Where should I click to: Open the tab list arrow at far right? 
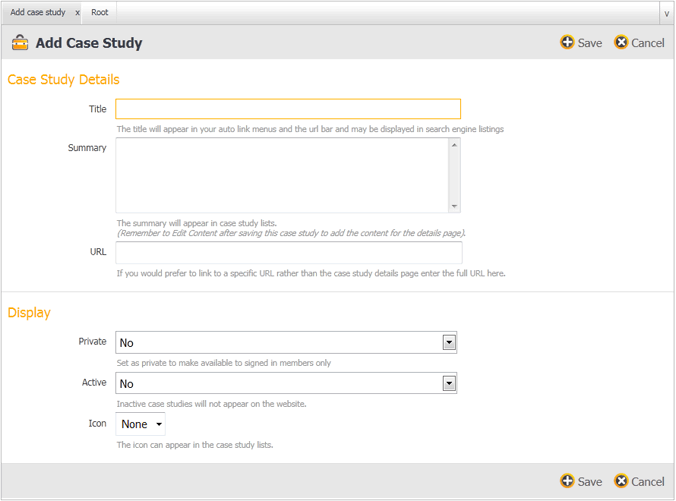click(x=666, y=13)
